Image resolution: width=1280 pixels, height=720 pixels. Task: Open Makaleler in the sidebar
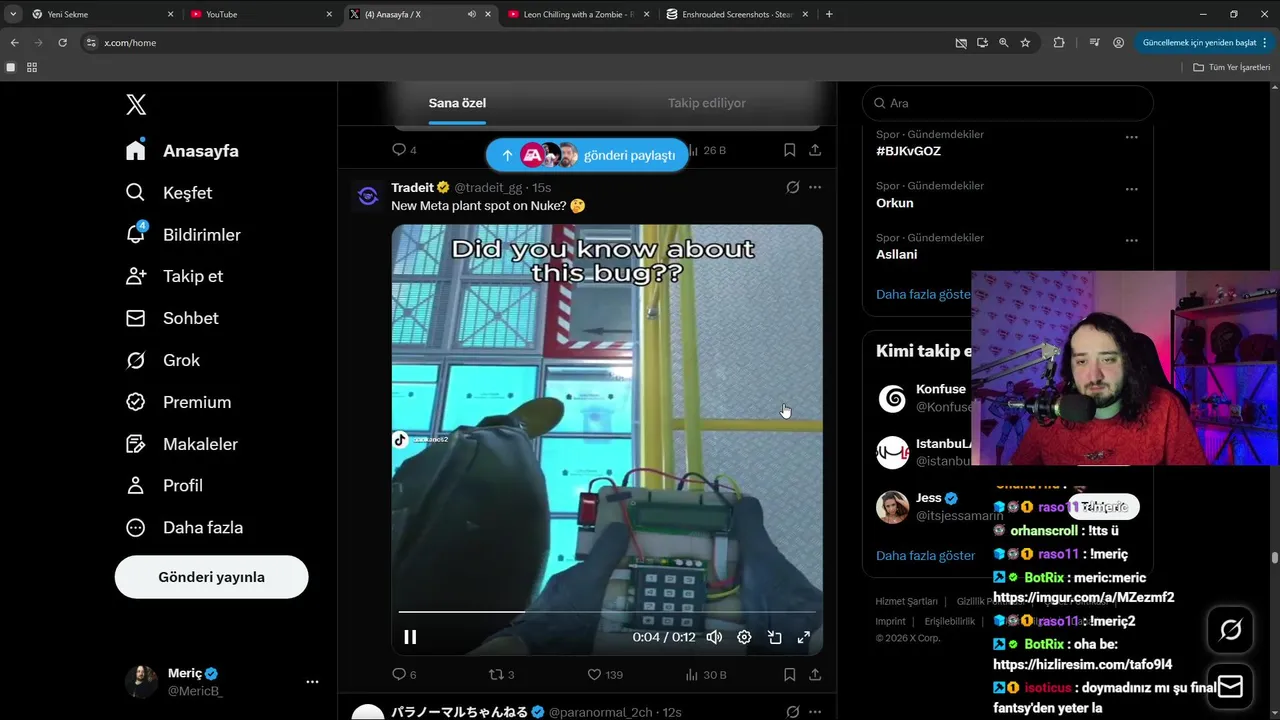182,444
